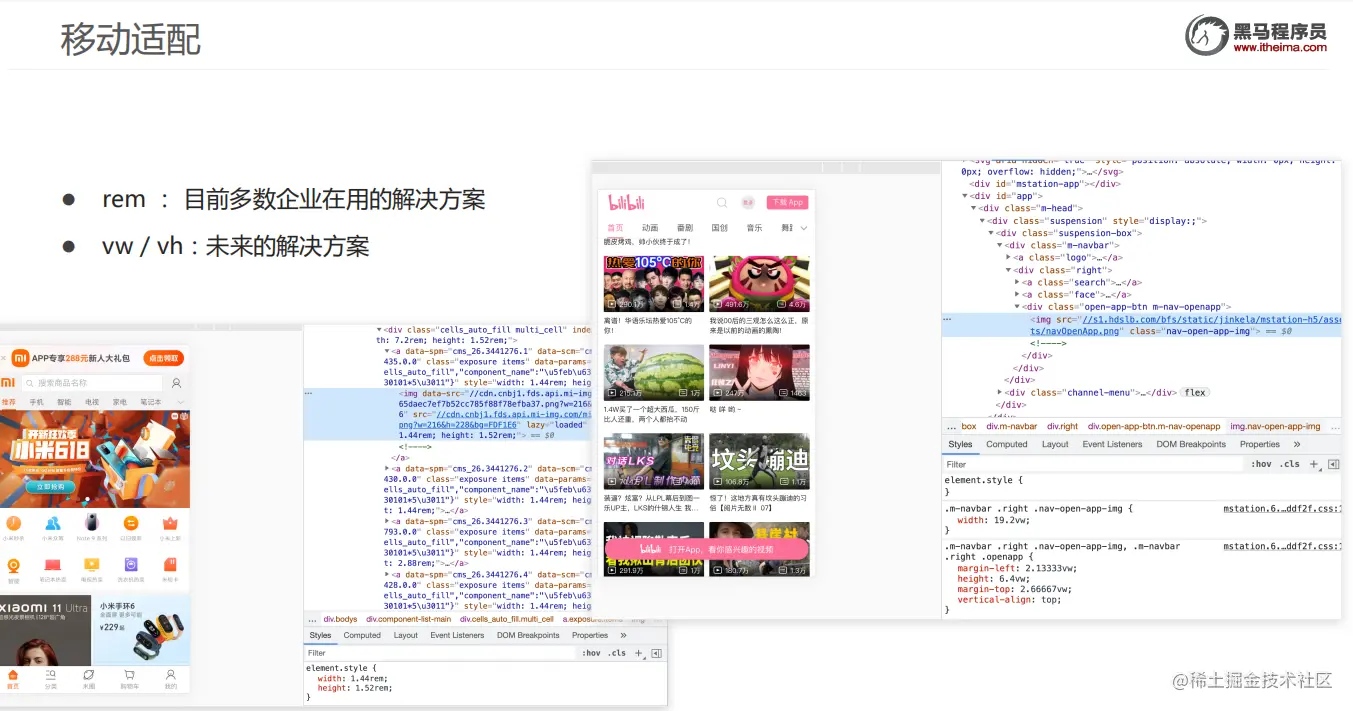The height and width of the screenshot is (711, 1353).
Task: Expand the bilibili channel tabs chevron
Action: [x=805, y=229]
